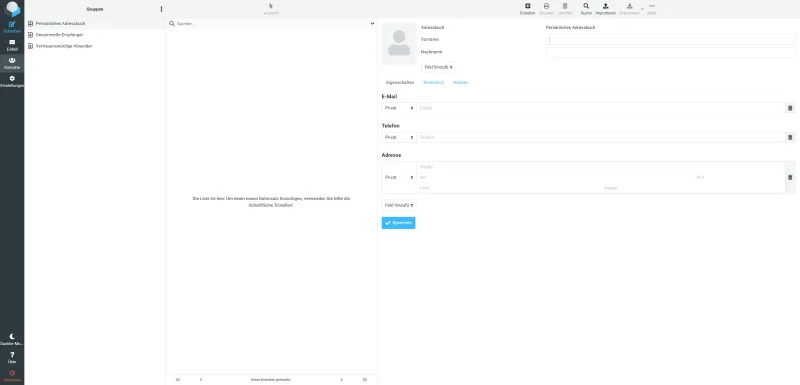800x385 pixels.
Task: Click the Roundcube logo
Action: point(12,9)
